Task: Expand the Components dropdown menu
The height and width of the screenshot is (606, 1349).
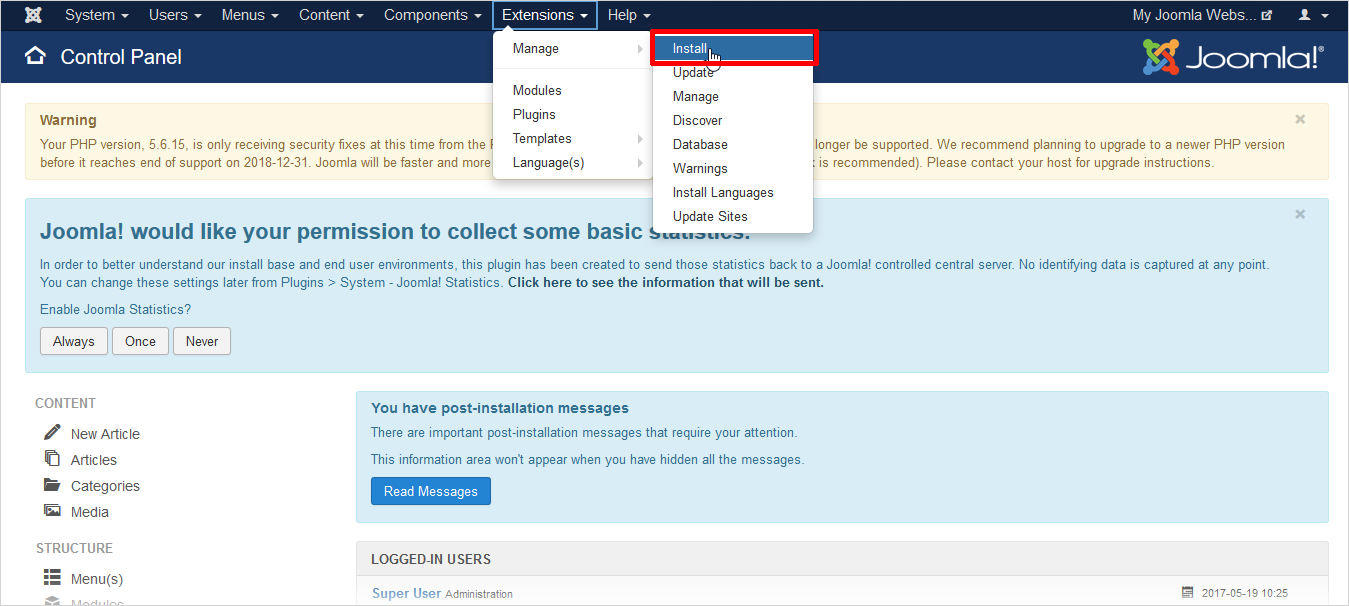Action: pyautogui.click(x=431, y=15)
